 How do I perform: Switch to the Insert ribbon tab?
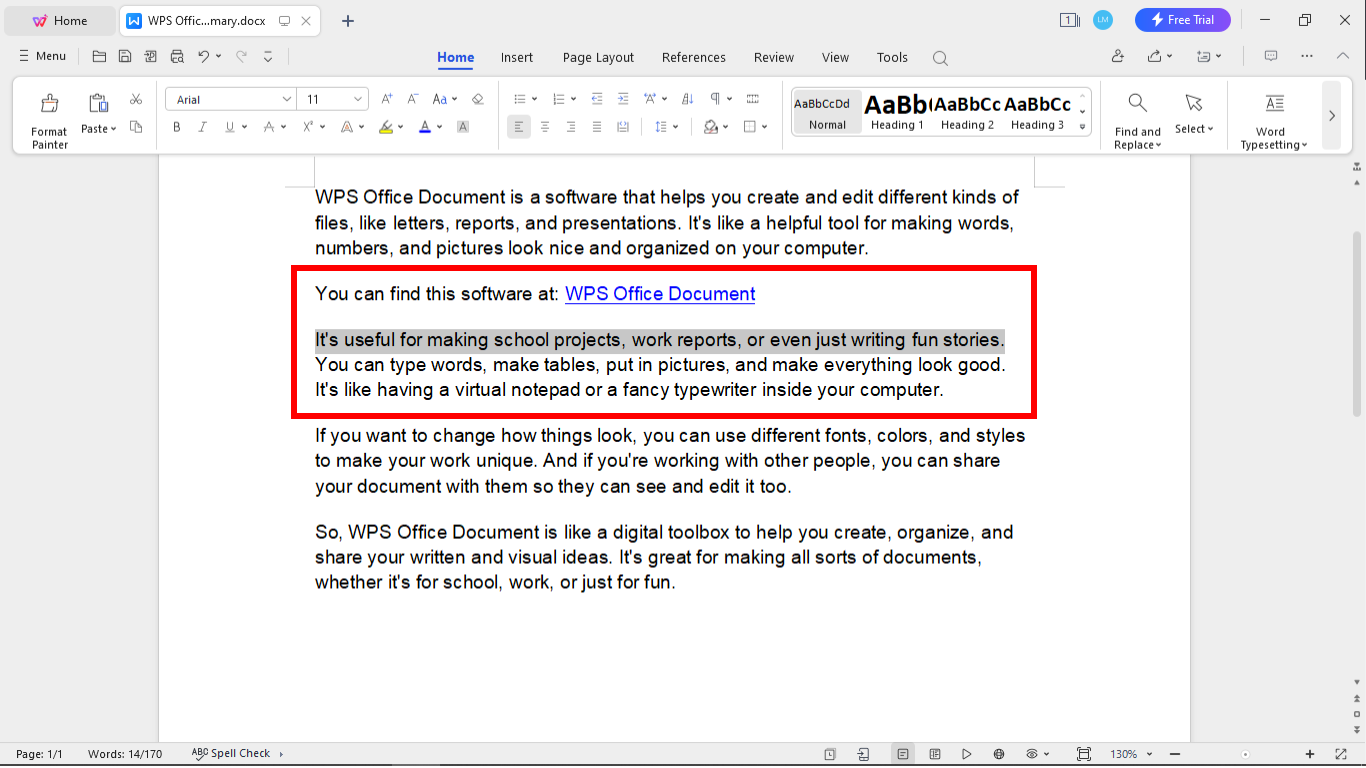click(x=517, y=57)
